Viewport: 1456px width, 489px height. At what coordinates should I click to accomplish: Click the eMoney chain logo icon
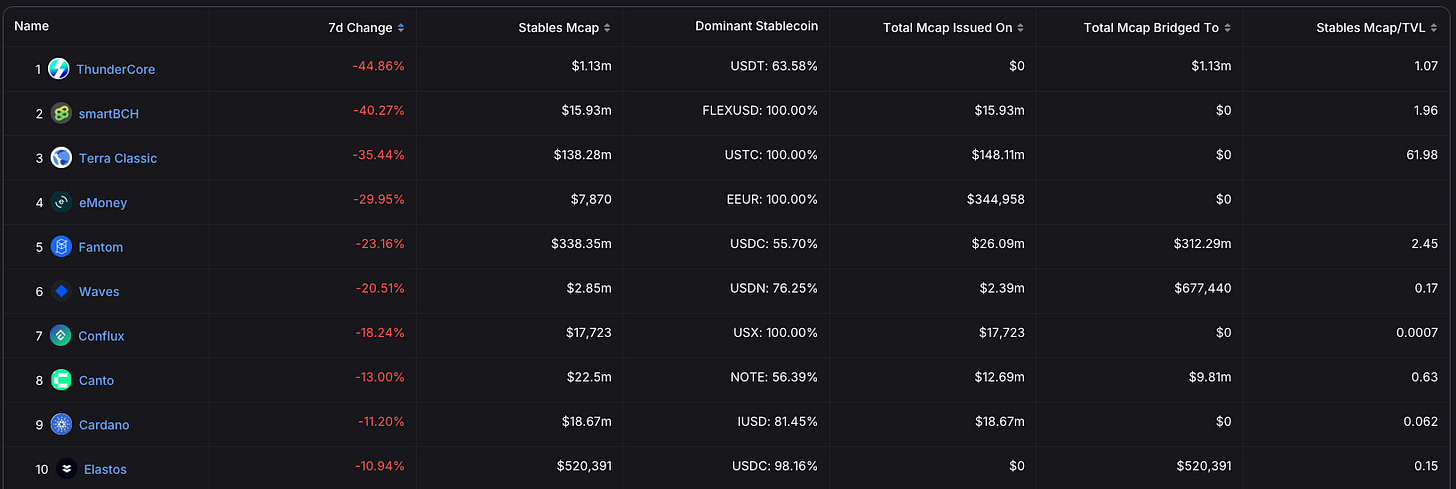point(62,202)
